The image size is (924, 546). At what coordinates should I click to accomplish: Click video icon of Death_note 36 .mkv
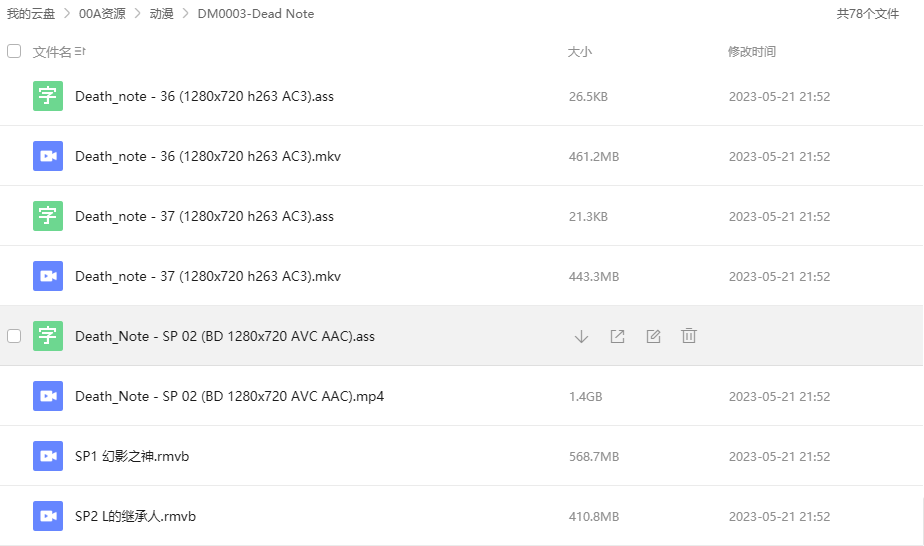pyautogui.click(x=47, y=156)
